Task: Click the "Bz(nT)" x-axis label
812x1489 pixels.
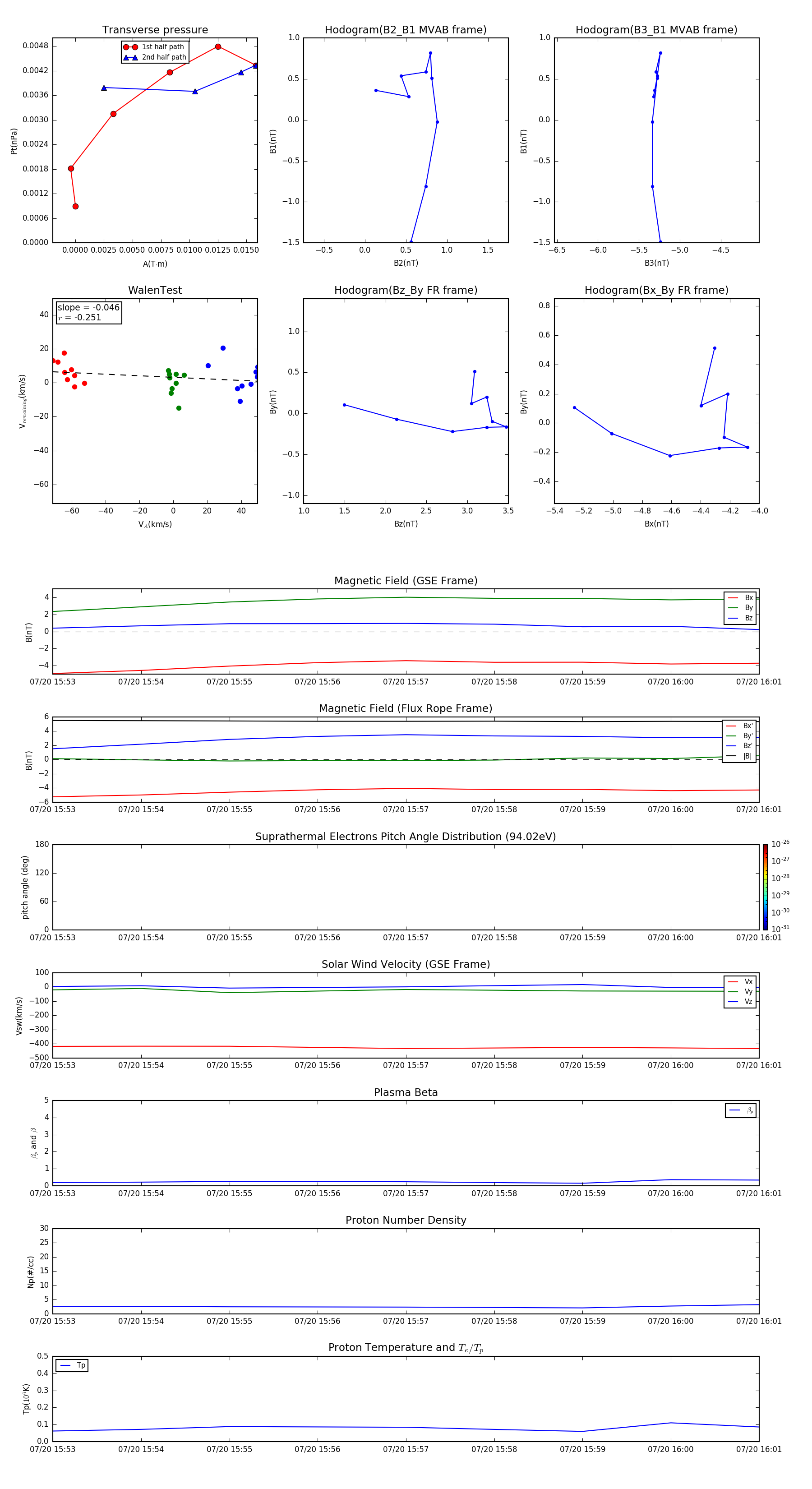Action: click(406, 524)
